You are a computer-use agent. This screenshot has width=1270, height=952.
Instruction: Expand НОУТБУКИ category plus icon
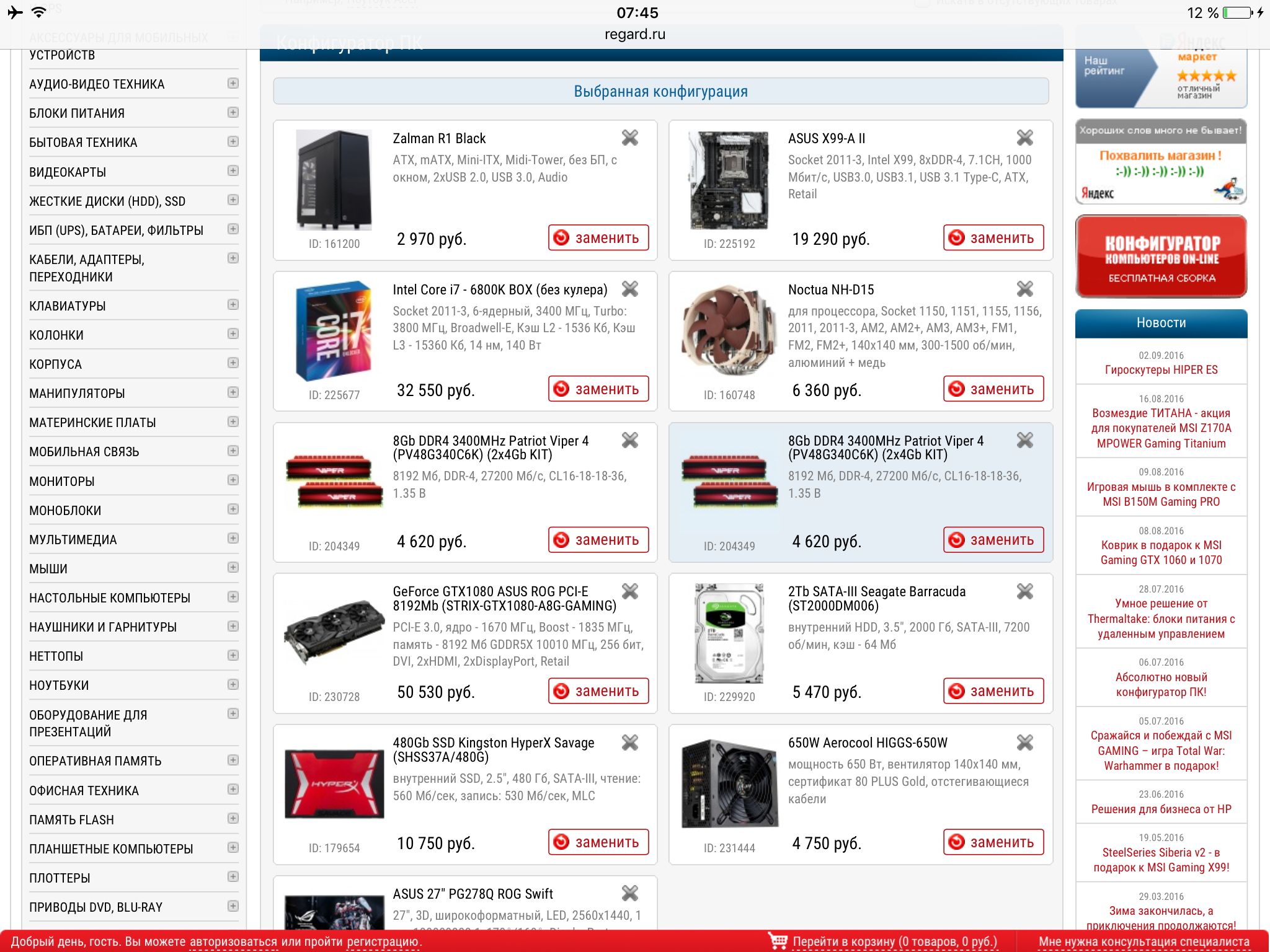coord(233,684)
